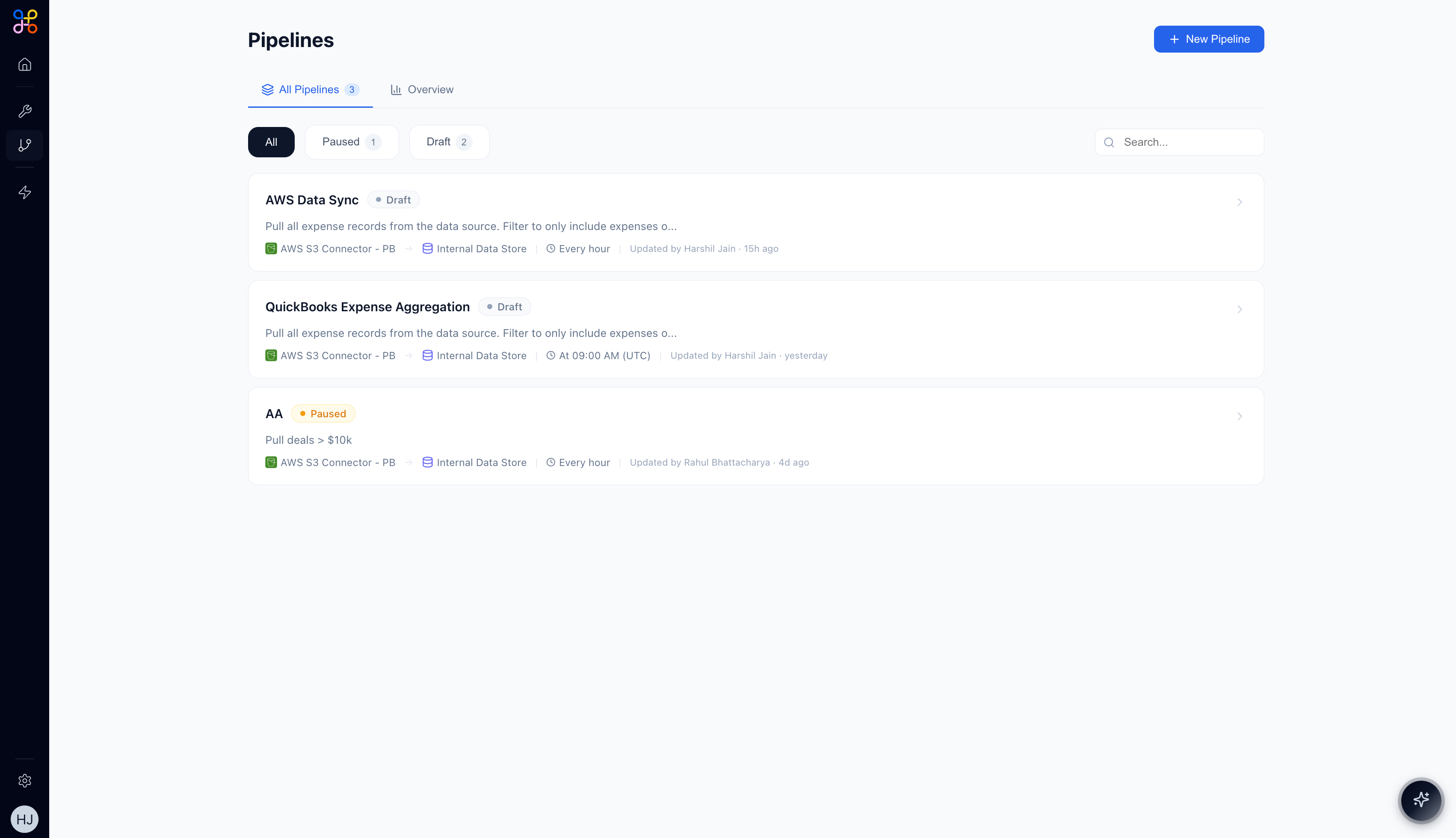The height and width of the screenshot is (838, 1456).
Task: Select the All filter pill
Action: (271, 142)
